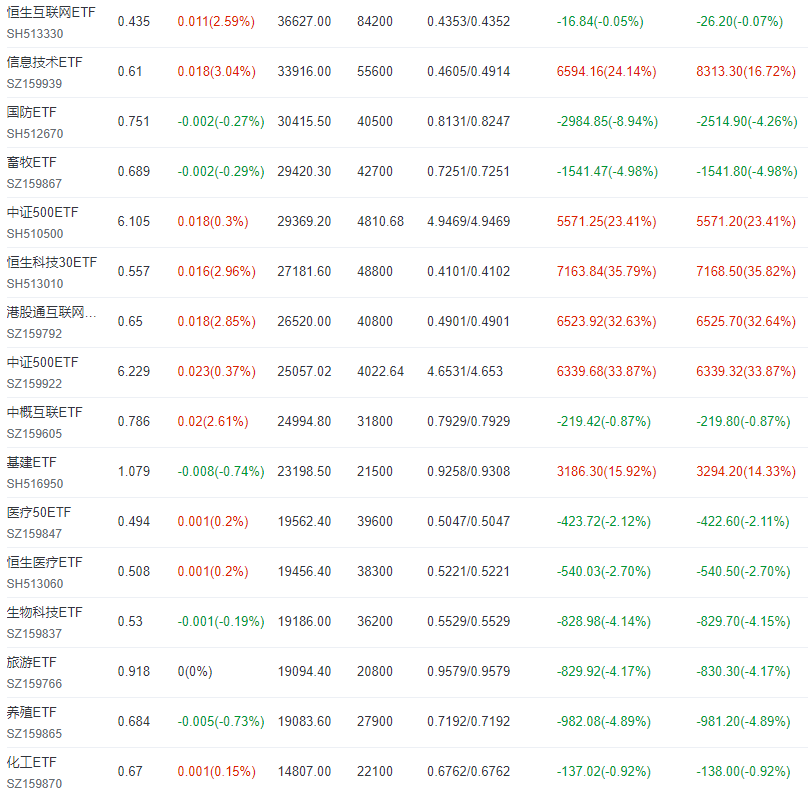This screenshot has height=794, width=808.
Task: Select change 0(0%) for 旅游ETF
Action: point(195,671)
